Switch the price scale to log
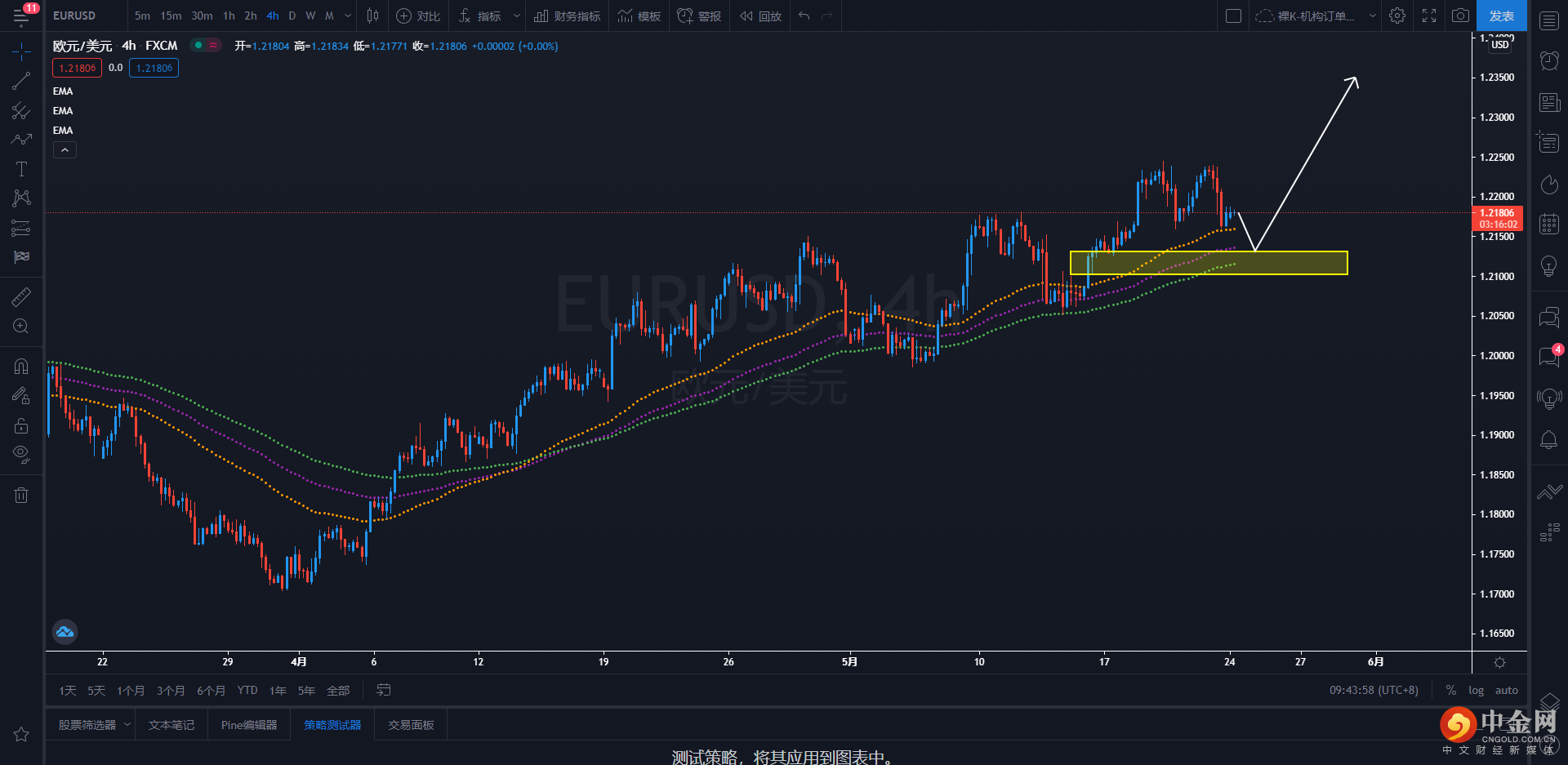The height and width of the screenshot is (765, 1568). pyautogui.click(x=1476, y=691)
